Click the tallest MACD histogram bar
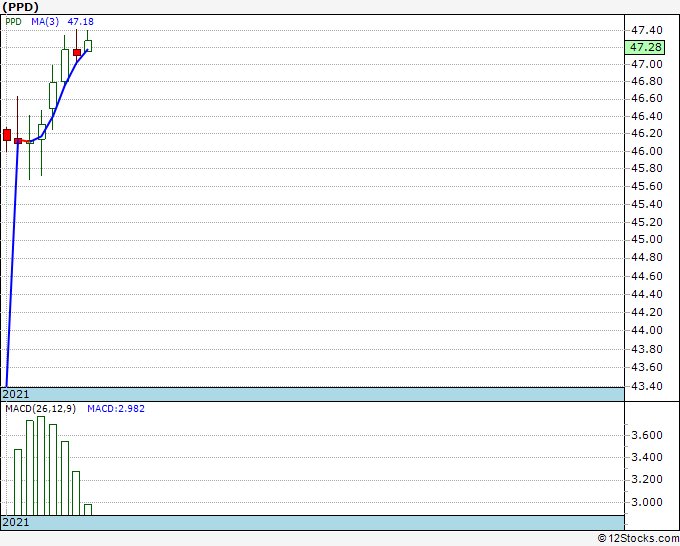Viewport: 680px width, 546px height. point(41,466)
